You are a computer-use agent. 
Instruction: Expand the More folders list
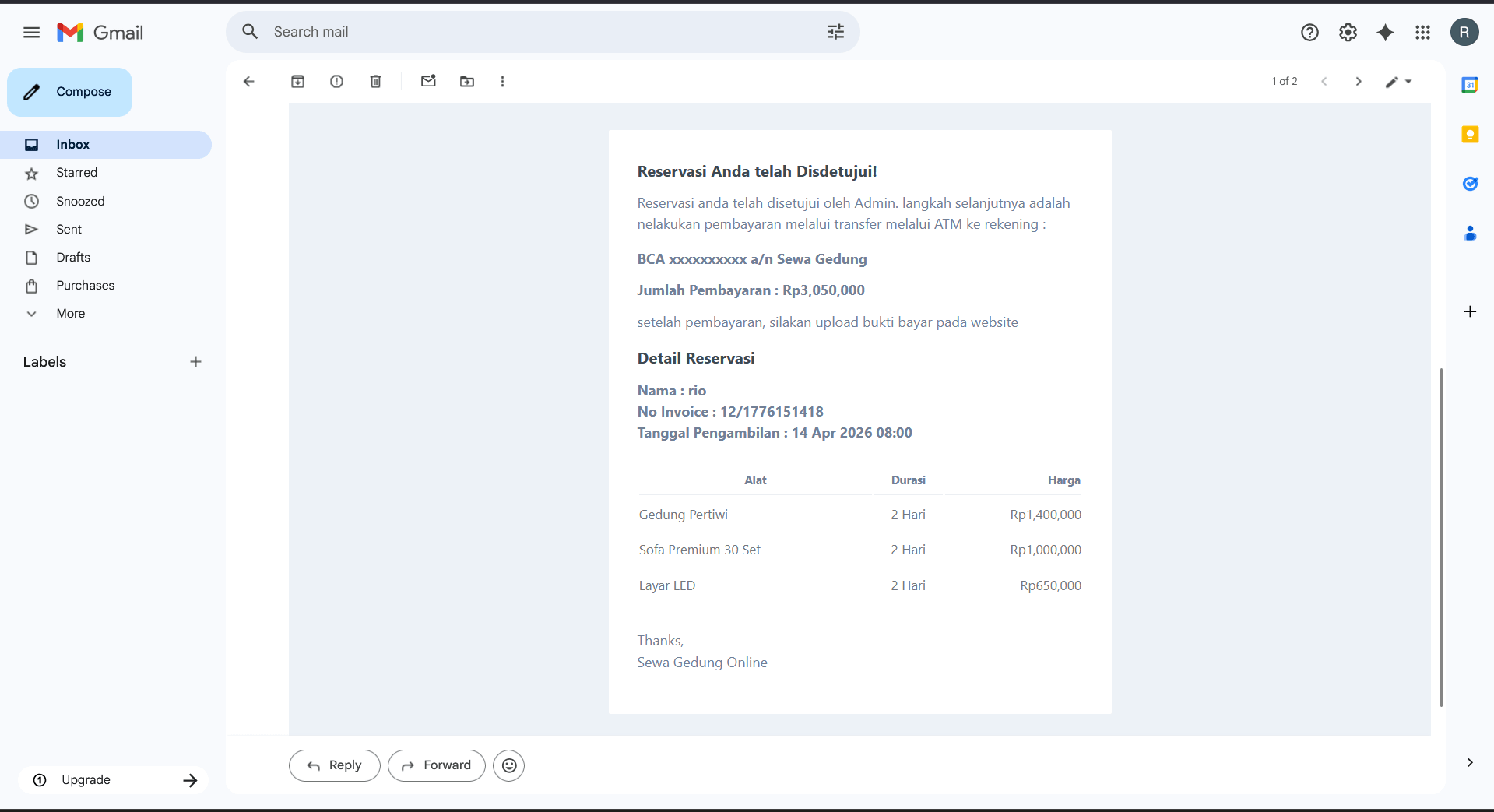pos(70,313)
